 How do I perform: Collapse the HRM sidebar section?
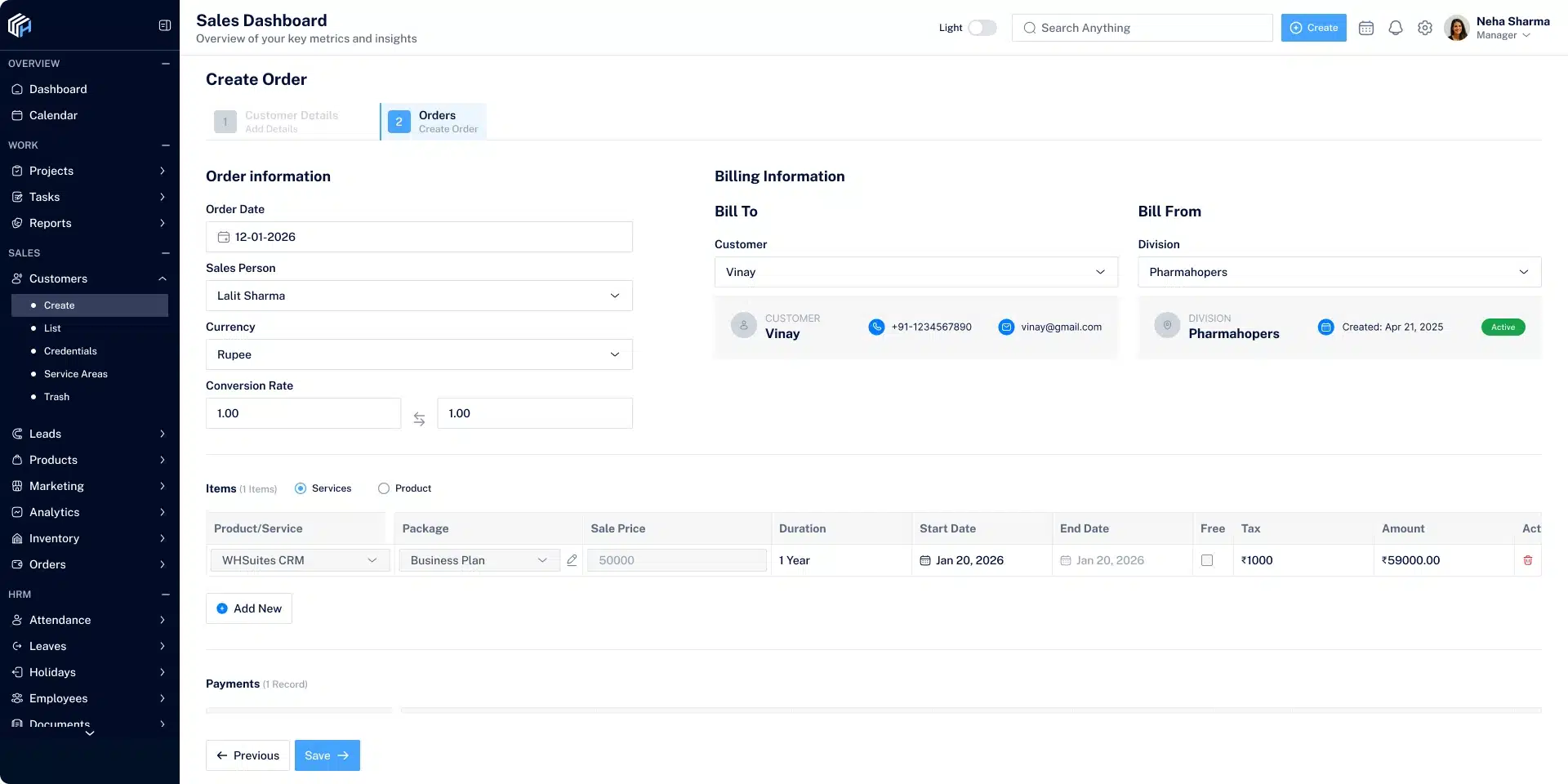166,595
